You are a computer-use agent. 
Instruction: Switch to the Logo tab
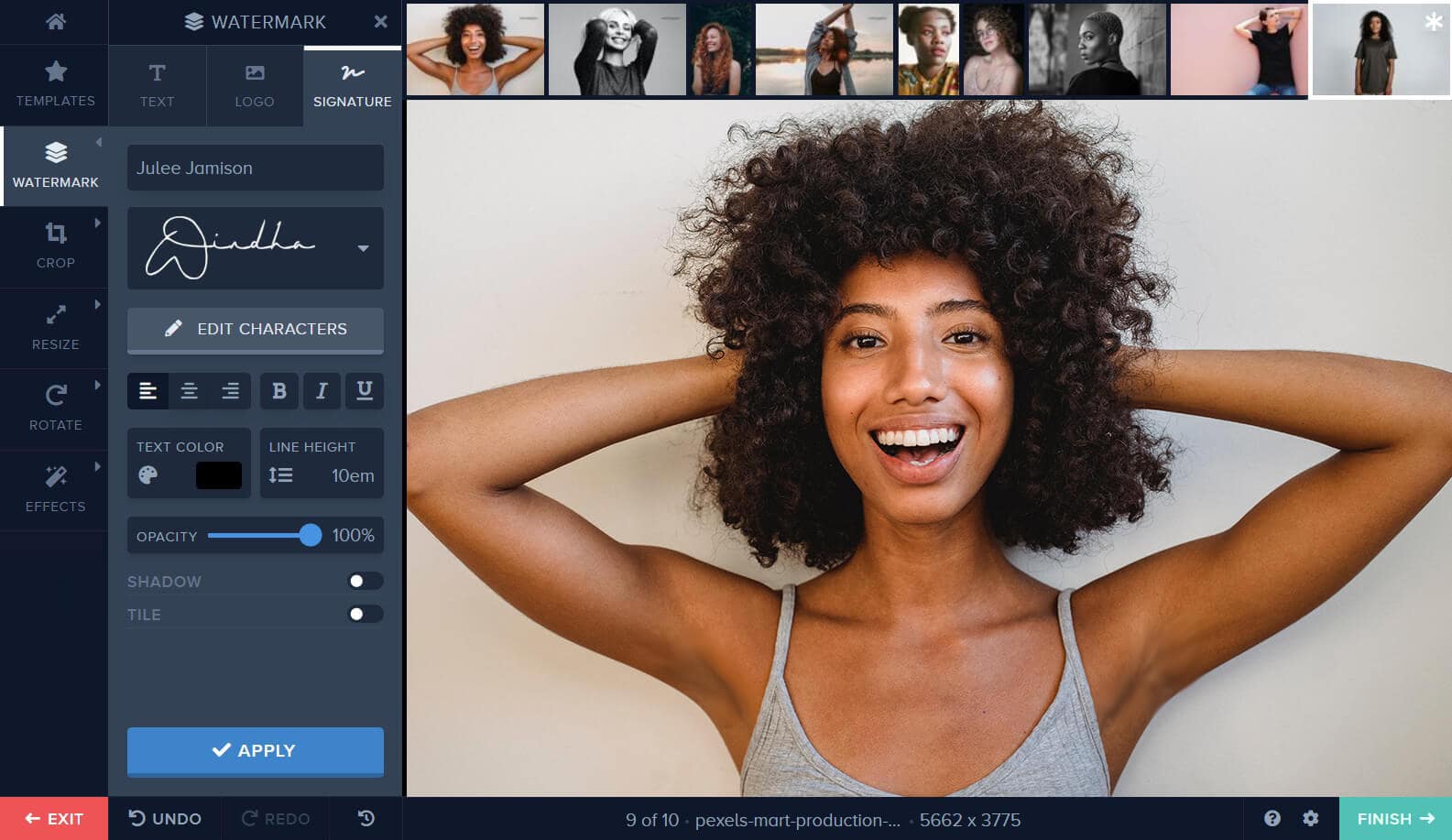click(255, 85)
